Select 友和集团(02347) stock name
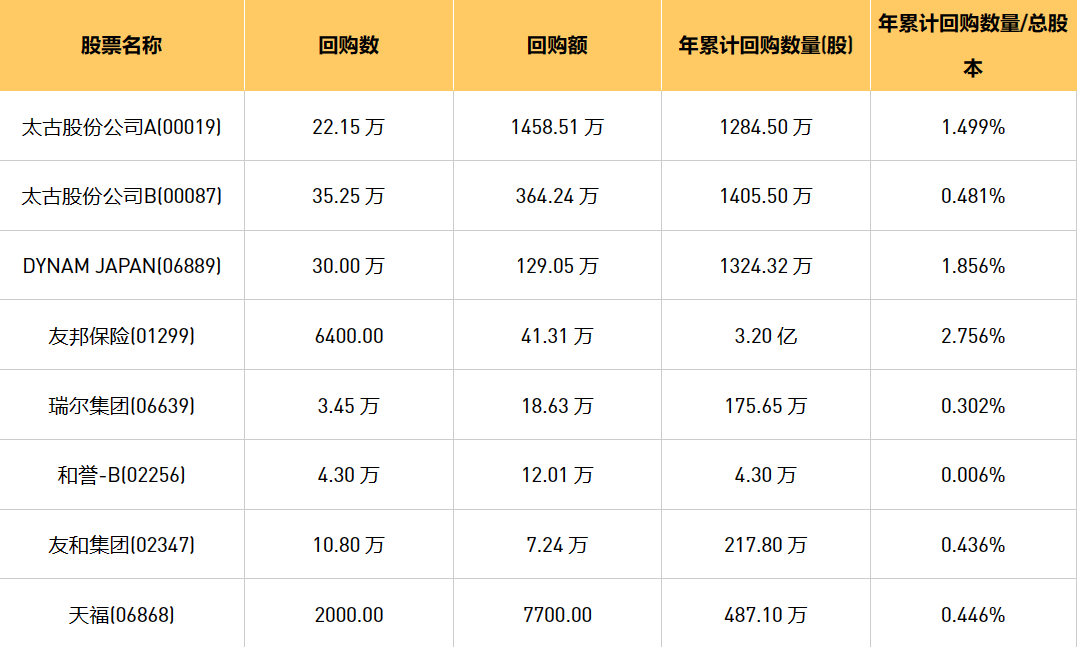 tap(121, 545)
